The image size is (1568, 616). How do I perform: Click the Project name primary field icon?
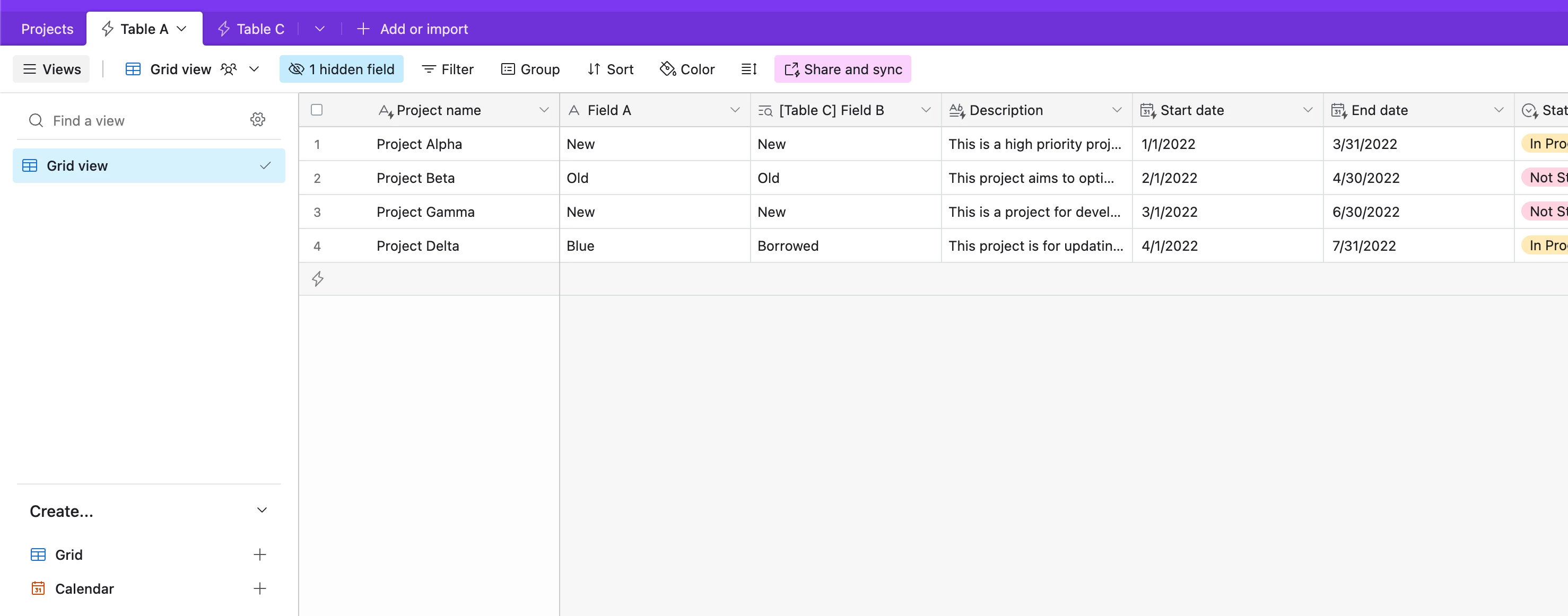click(385, 111)
